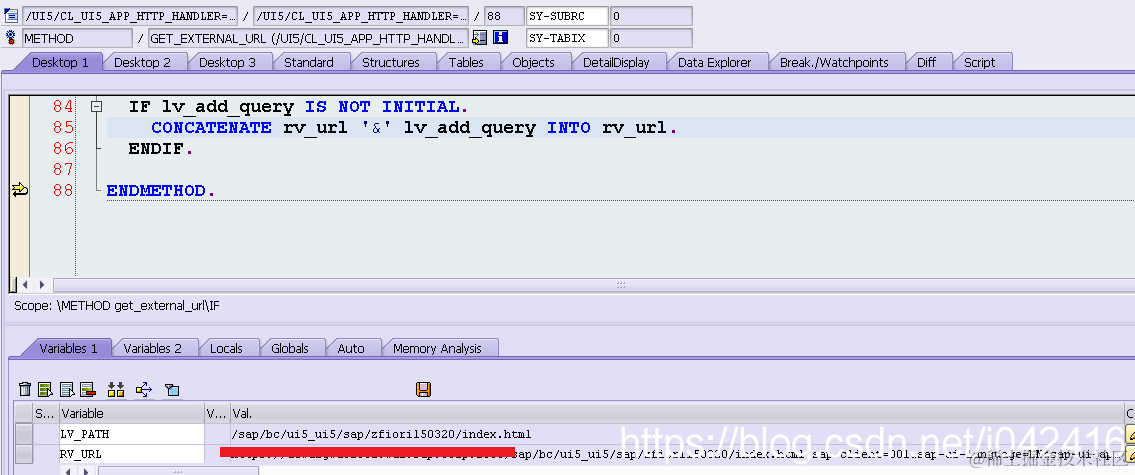Click the line number field showing 88
Image resolution: width=1135 pixels, height=475 pixels.
point(503,15)
